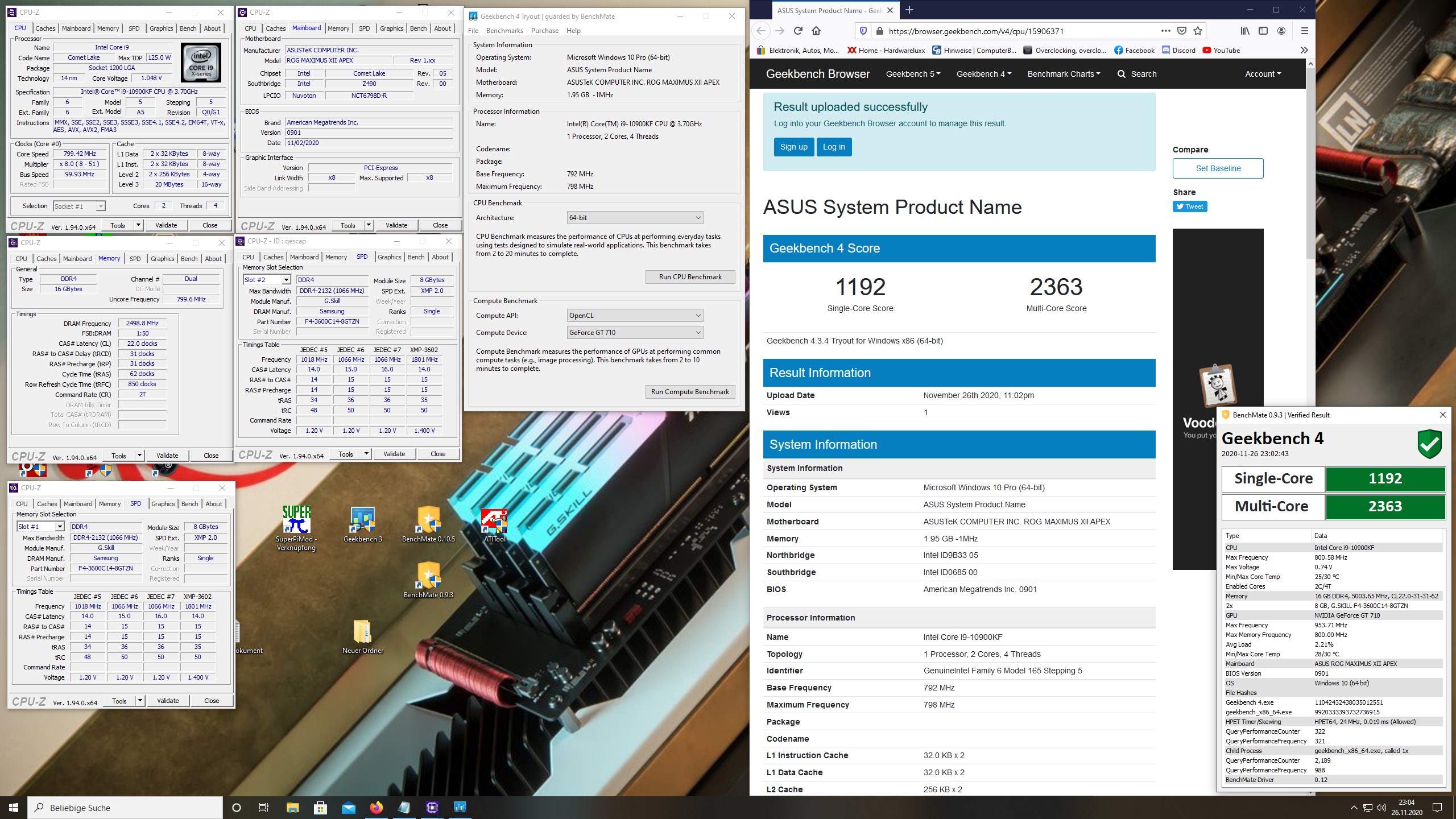
Task: Open the Firefox home page icon
Action: (x=816, y=31)
